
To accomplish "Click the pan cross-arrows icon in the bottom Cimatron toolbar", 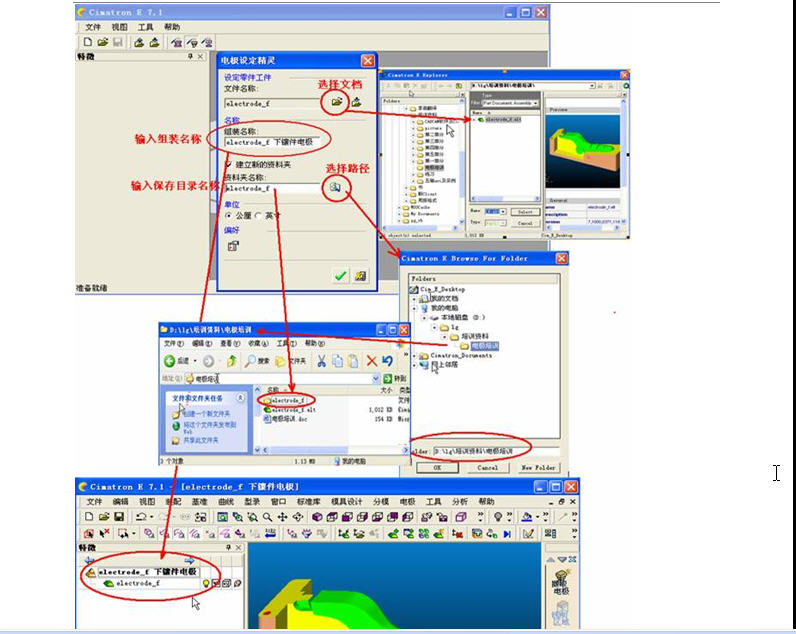I will [282, 517].
